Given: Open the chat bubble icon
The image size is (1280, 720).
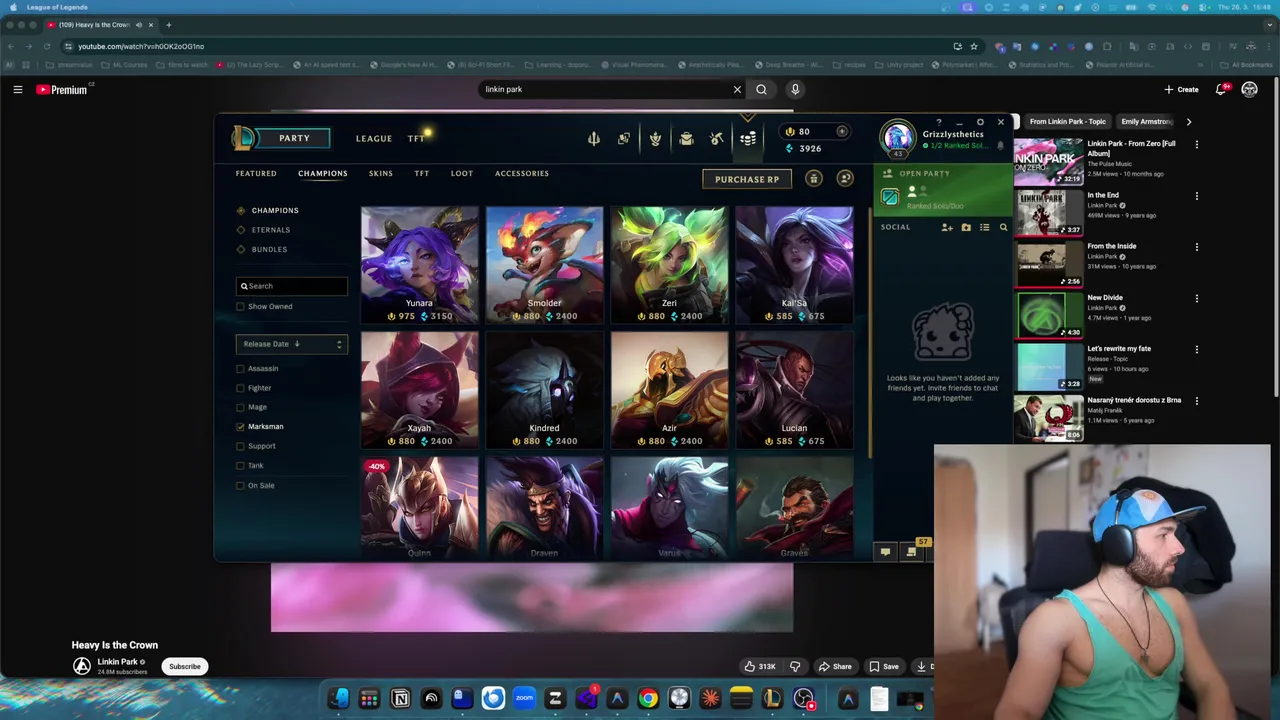Looking at the screenshot, I should [885, 552].
